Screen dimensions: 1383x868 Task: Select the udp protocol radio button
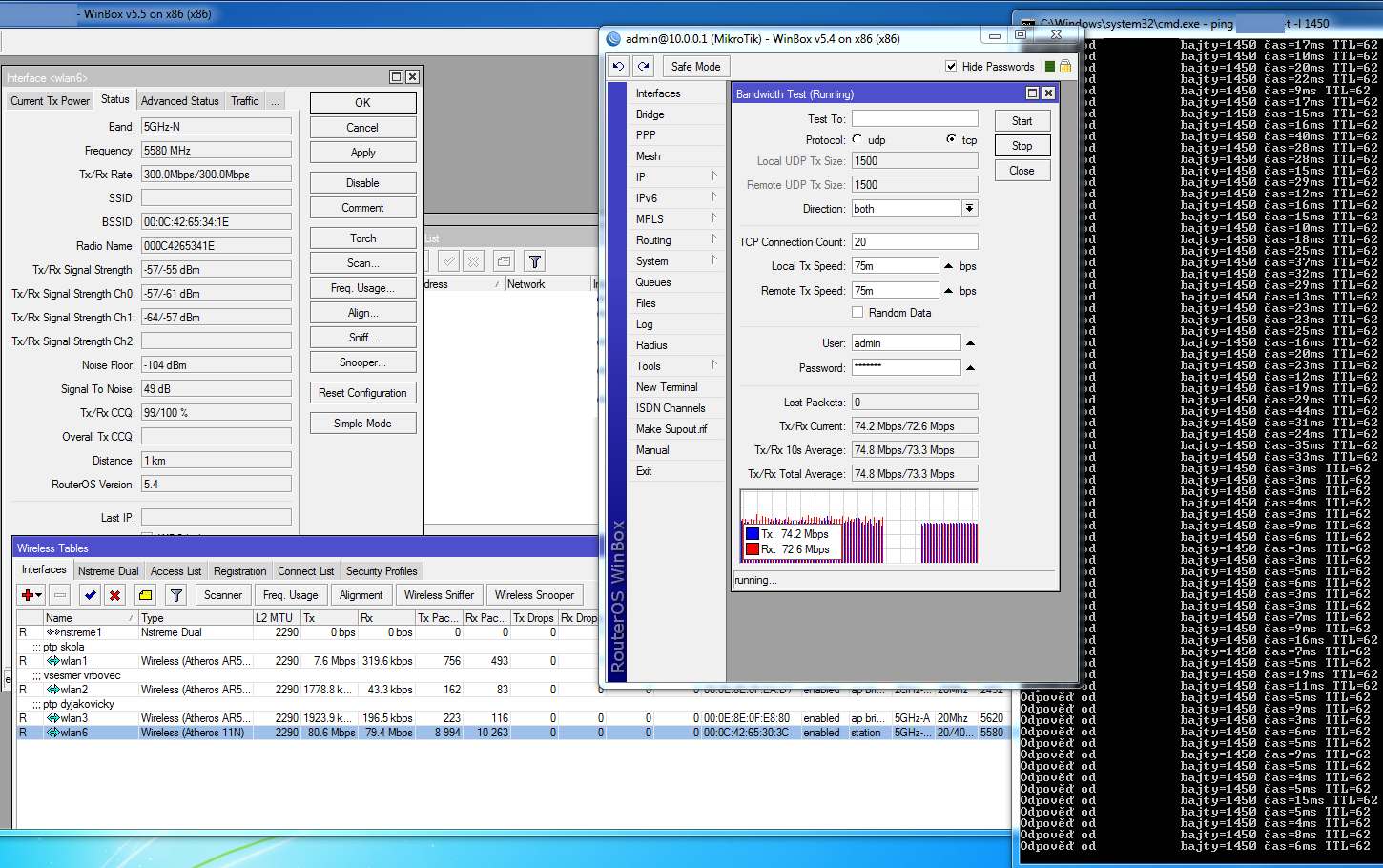857,139
